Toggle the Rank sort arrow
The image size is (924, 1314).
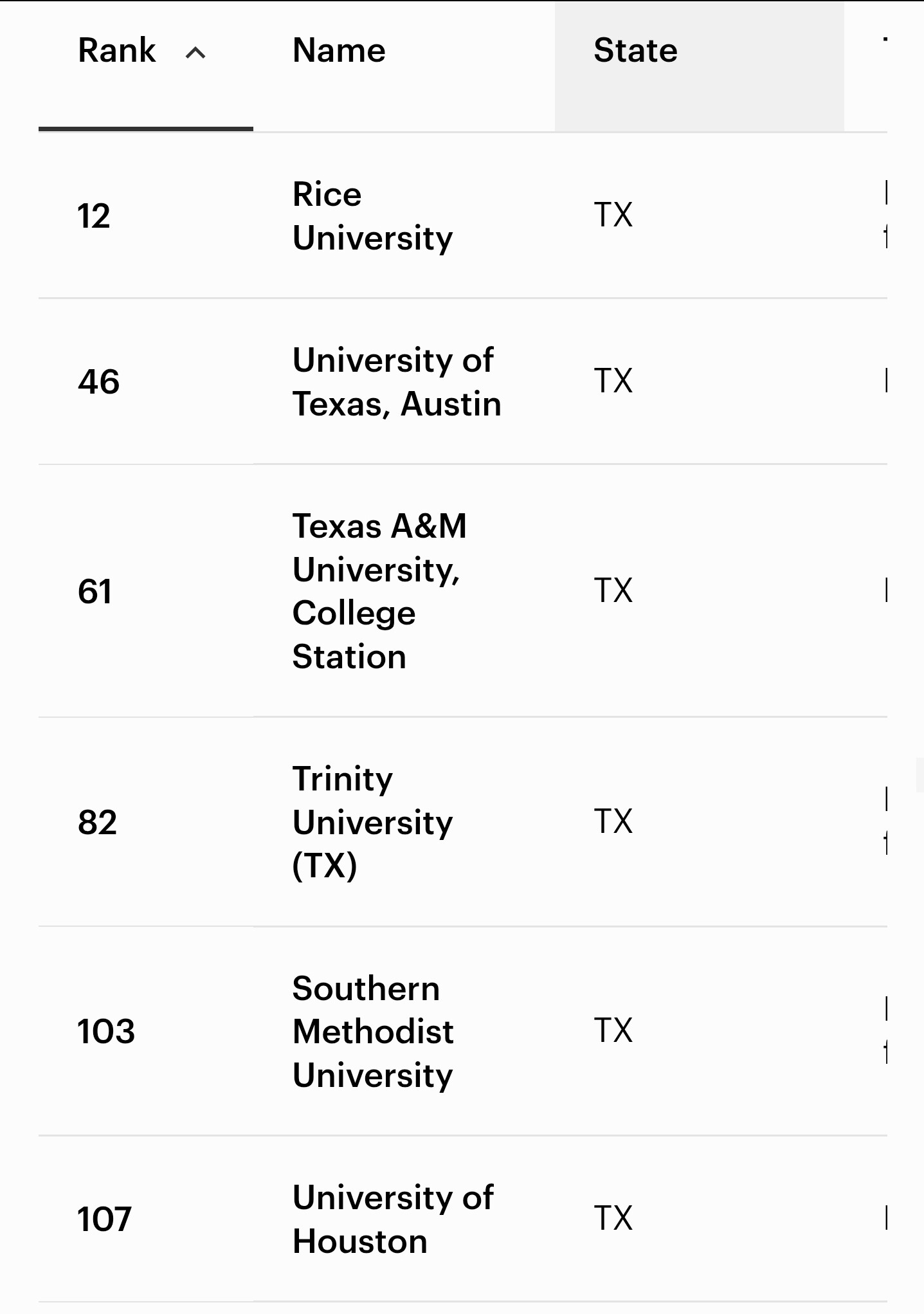click(x=195, y=53)
